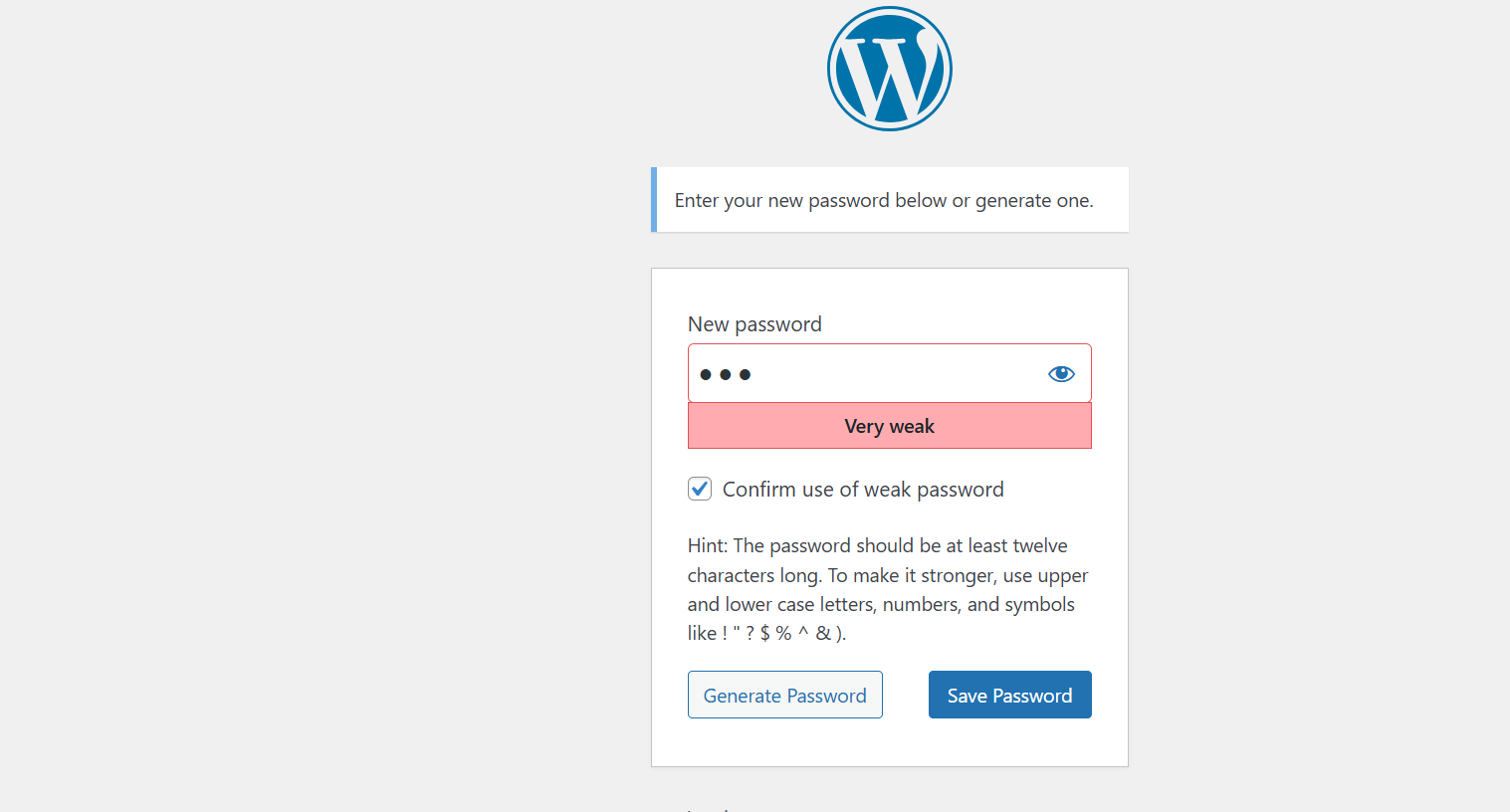Click the hint line mentioning 'lower case letters'
This screenshot has height=812, width=1510.
point(881,604)
